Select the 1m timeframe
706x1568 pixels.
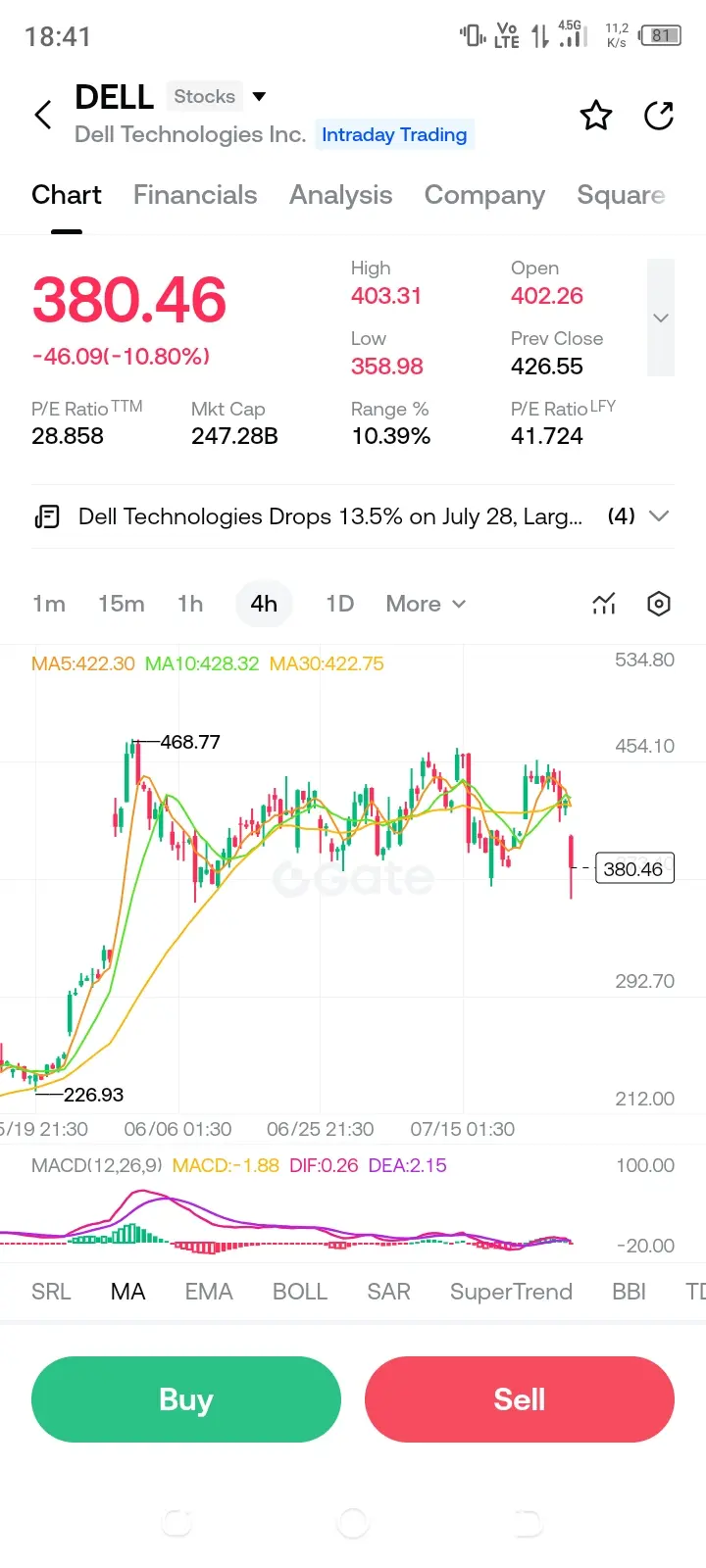tap(49, 604)
